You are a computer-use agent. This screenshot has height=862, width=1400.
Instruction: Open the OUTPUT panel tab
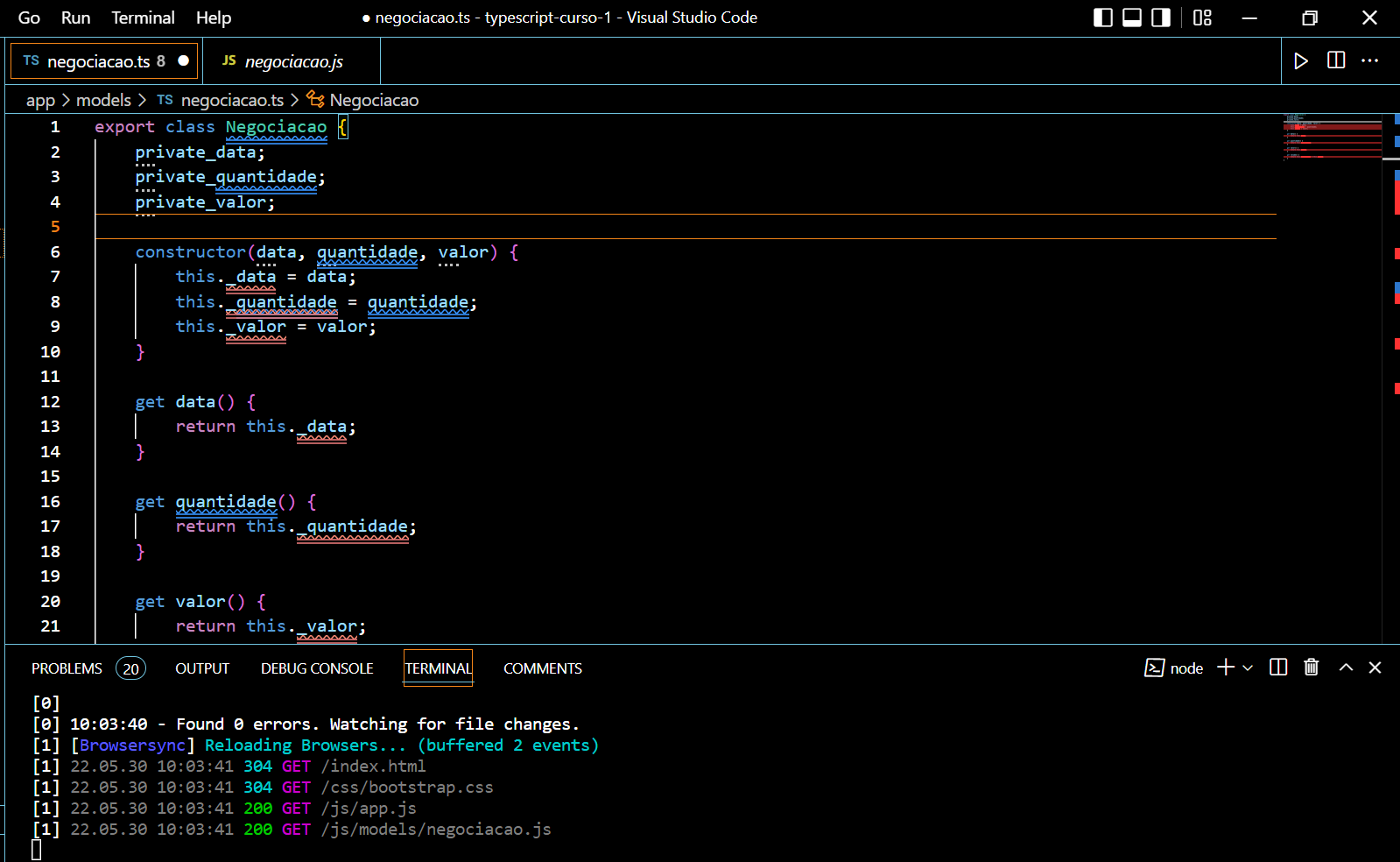point(202,668)
